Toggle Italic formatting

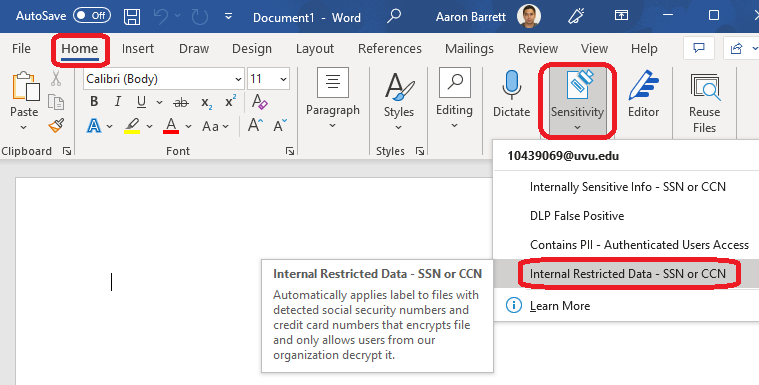point(118,102)
